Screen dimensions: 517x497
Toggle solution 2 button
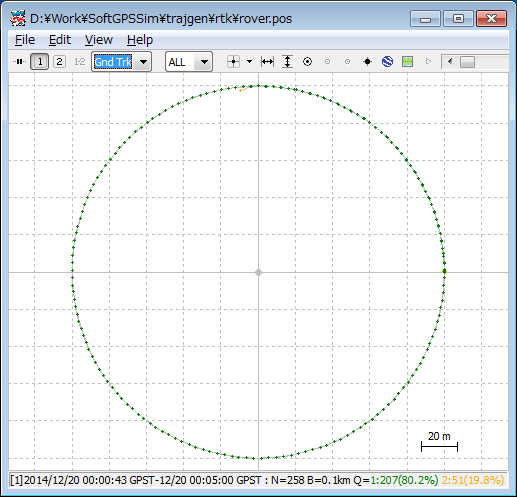[59, 62]
